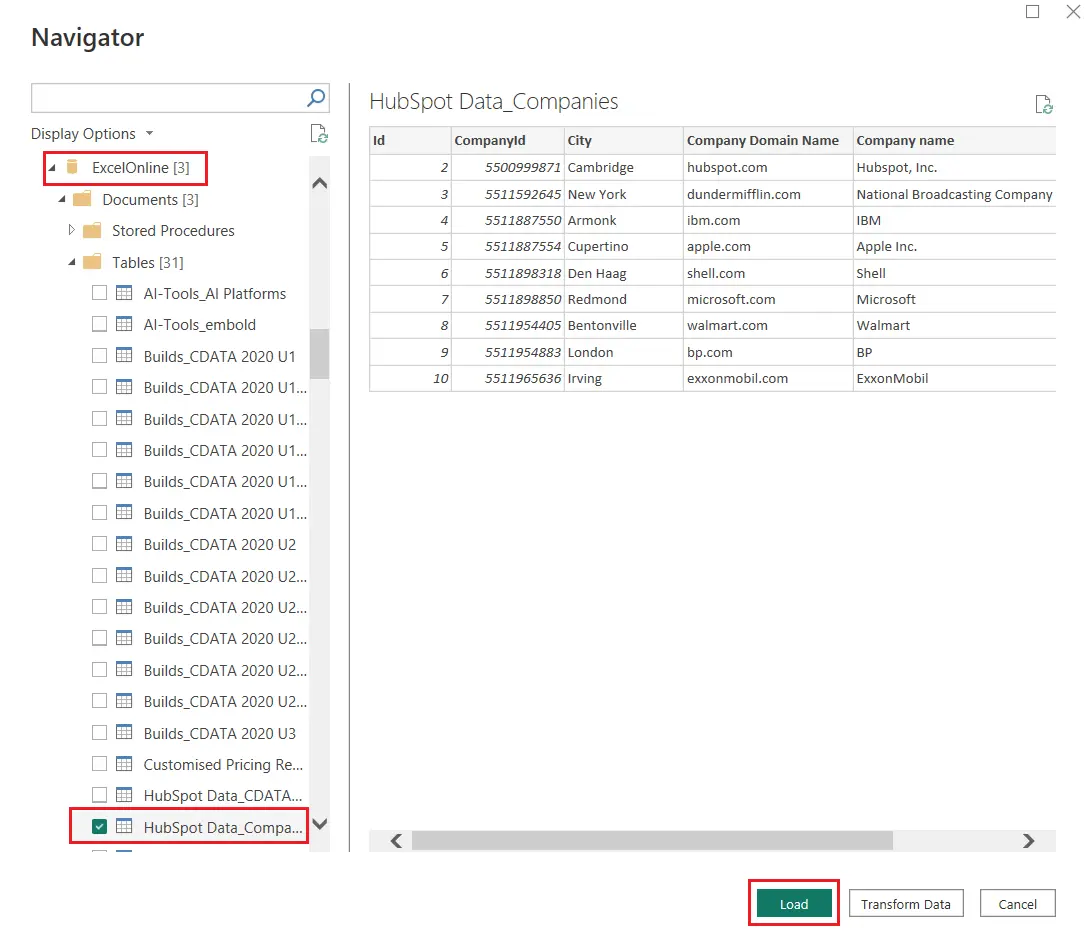Uncheck the HubSpot Data_Compa table

pos(97,826)
